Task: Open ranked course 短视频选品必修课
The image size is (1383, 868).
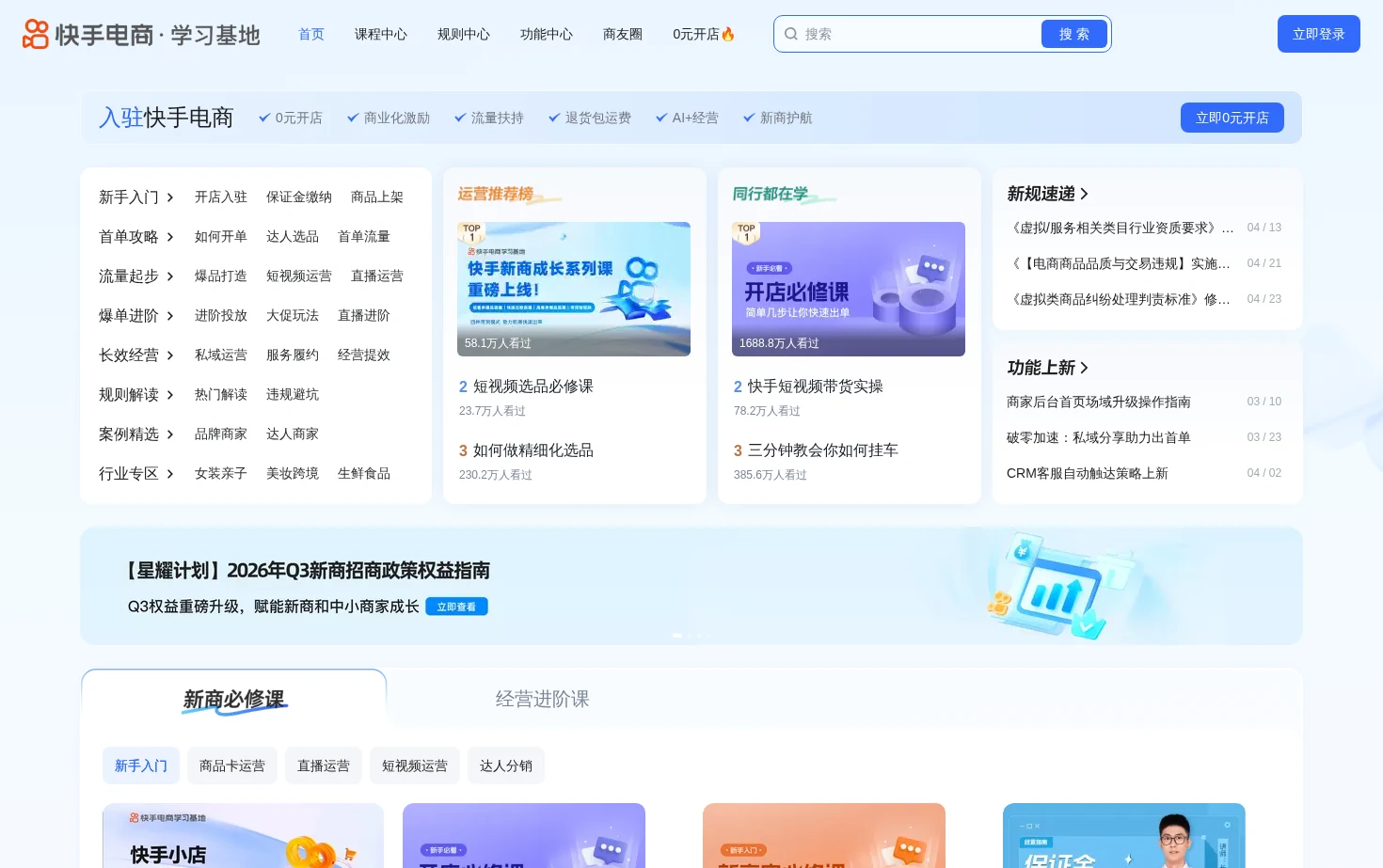Action: 533,387
